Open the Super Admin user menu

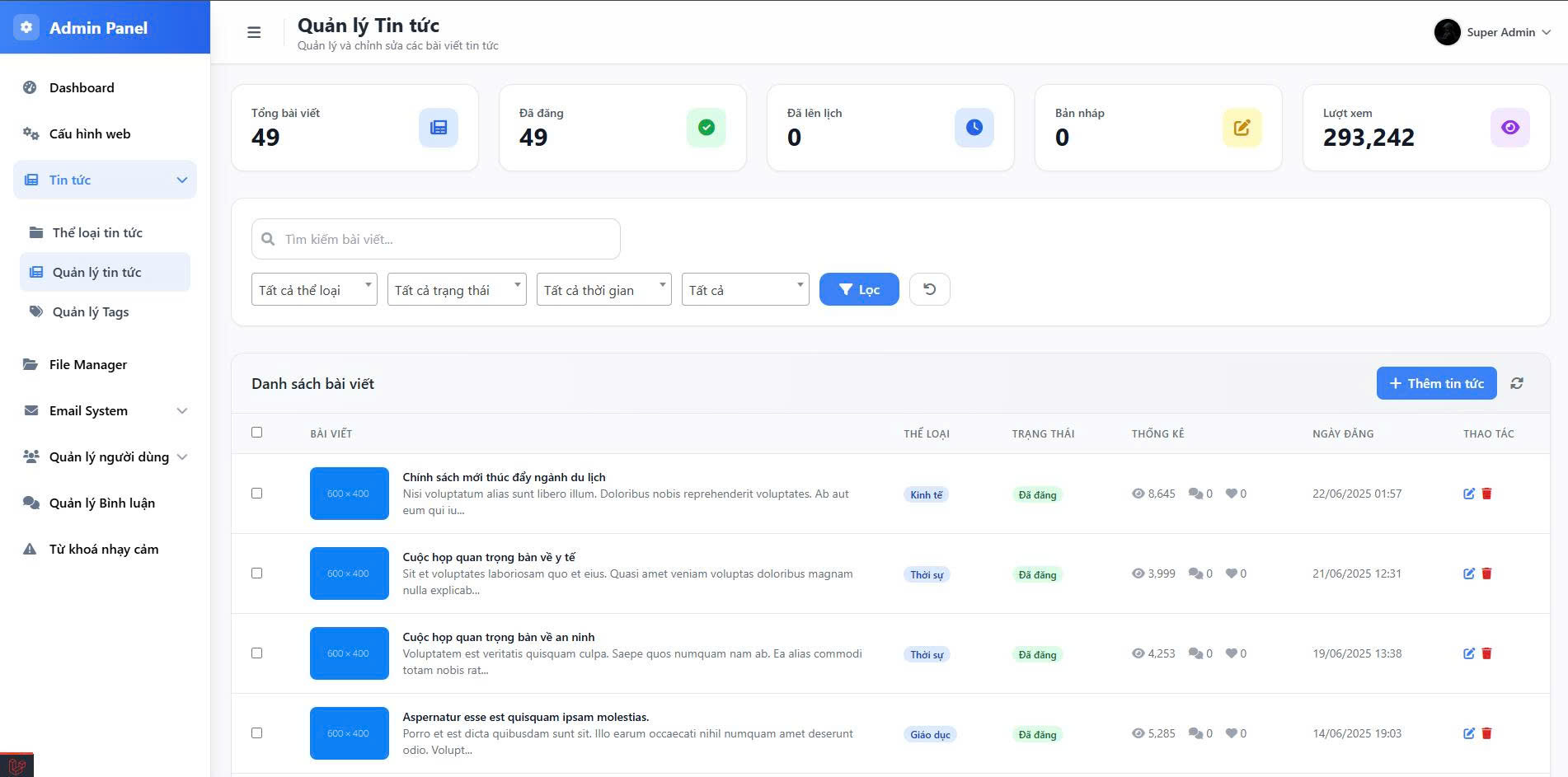point(1492,32)
